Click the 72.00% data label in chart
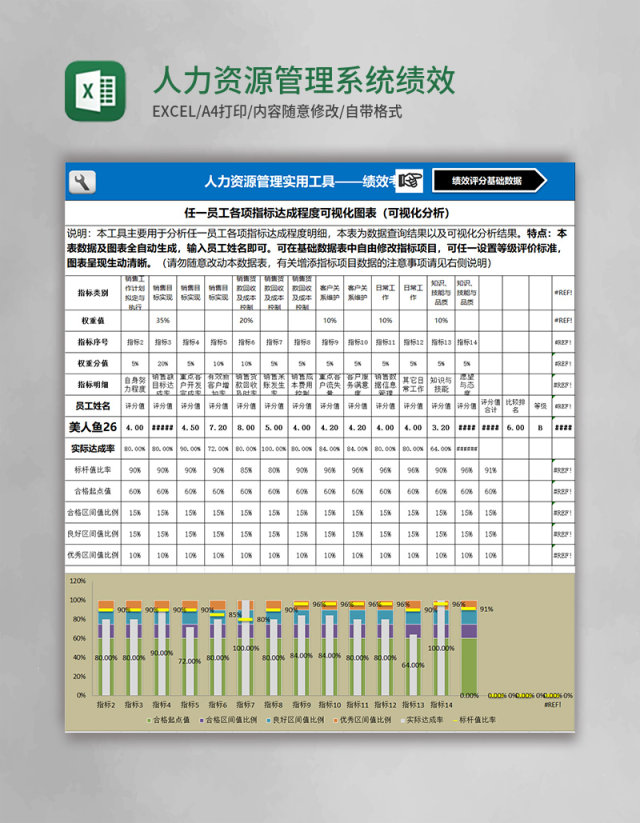Screen dimensions: 640x823 190,661
